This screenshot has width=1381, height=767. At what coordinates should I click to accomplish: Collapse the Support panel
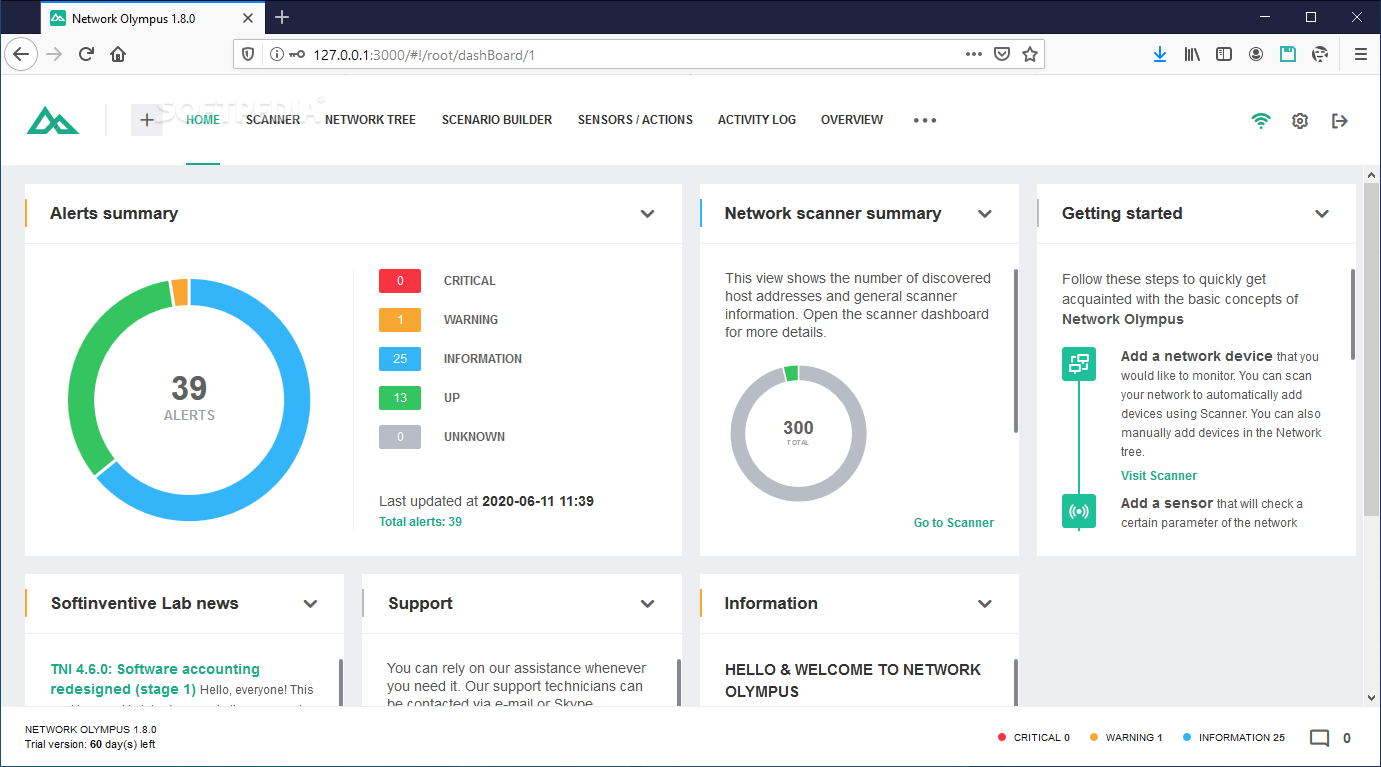(648, 603)
